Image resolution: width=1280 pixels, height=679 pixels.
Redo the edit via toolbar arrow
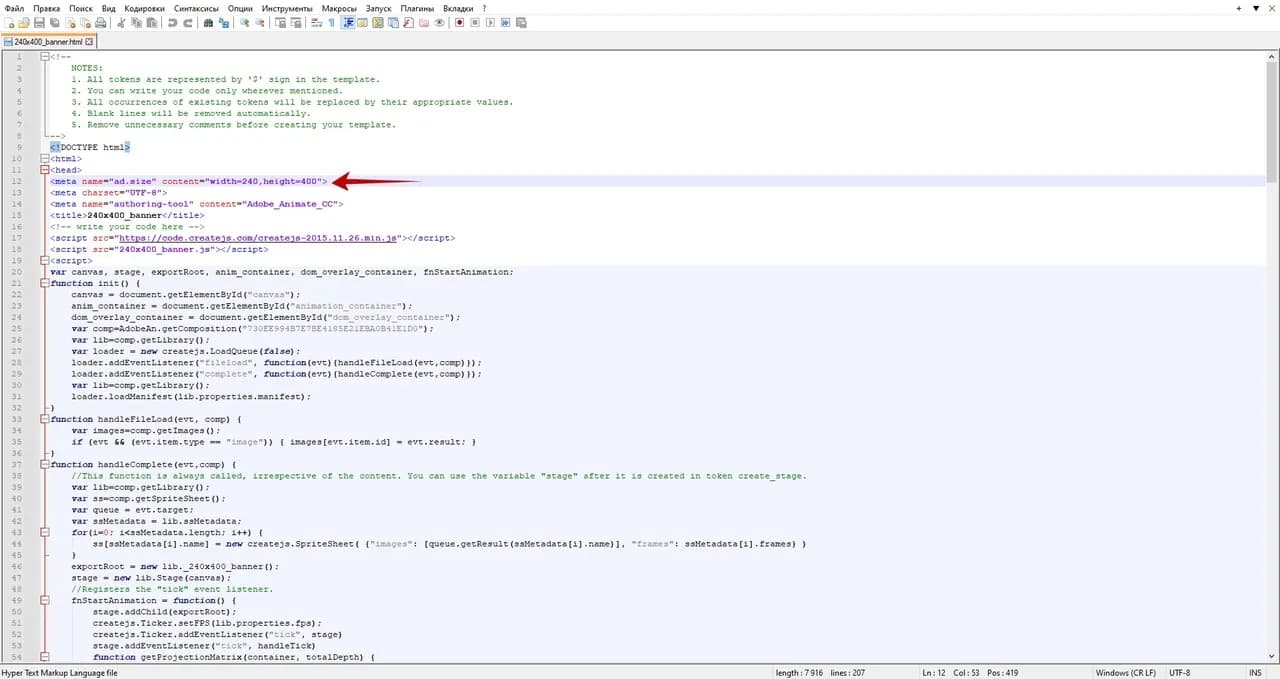coord(188,23)
